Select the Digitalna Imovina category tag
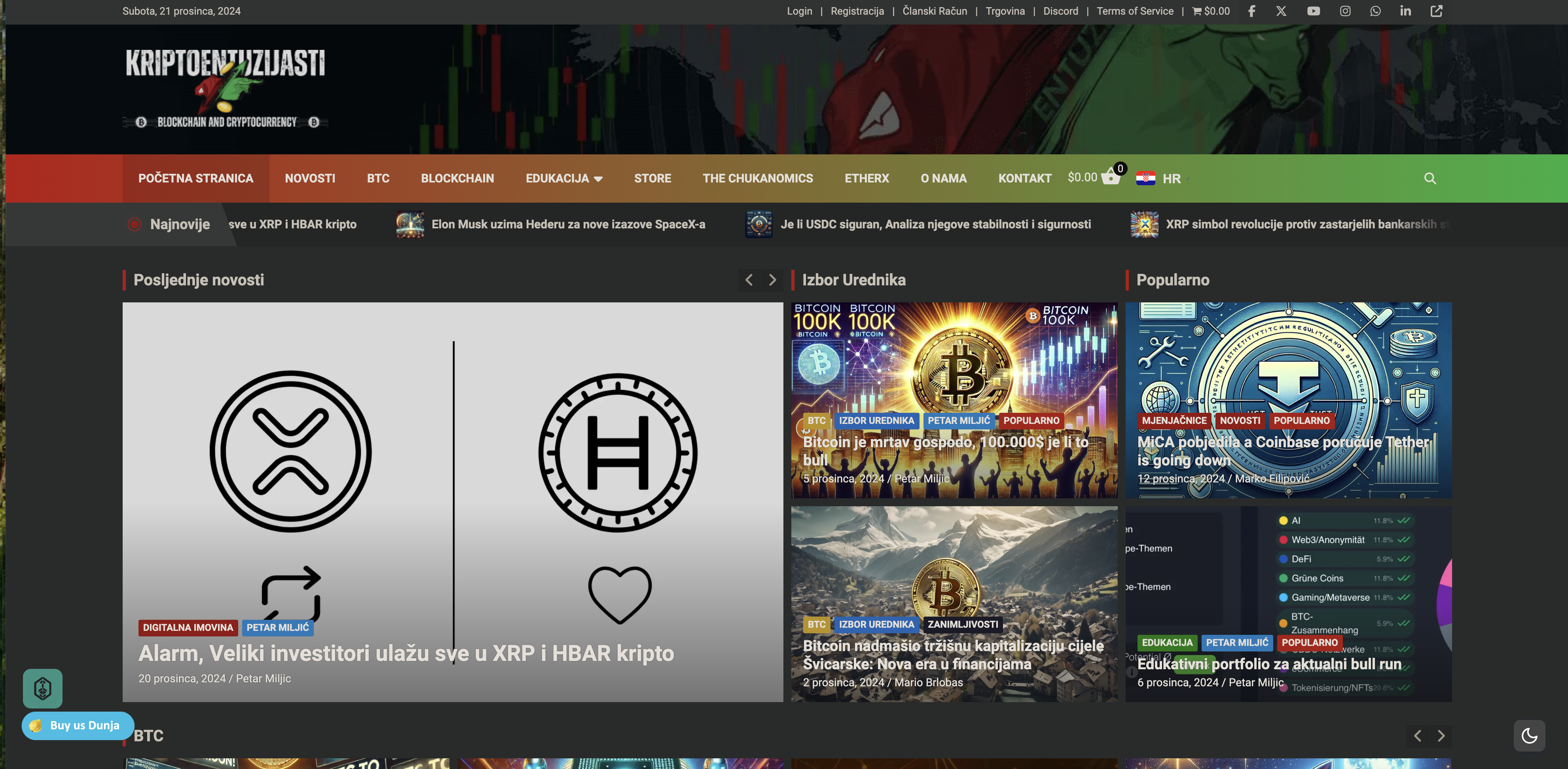Viewport: 1568px width, 769px height. 188,627
